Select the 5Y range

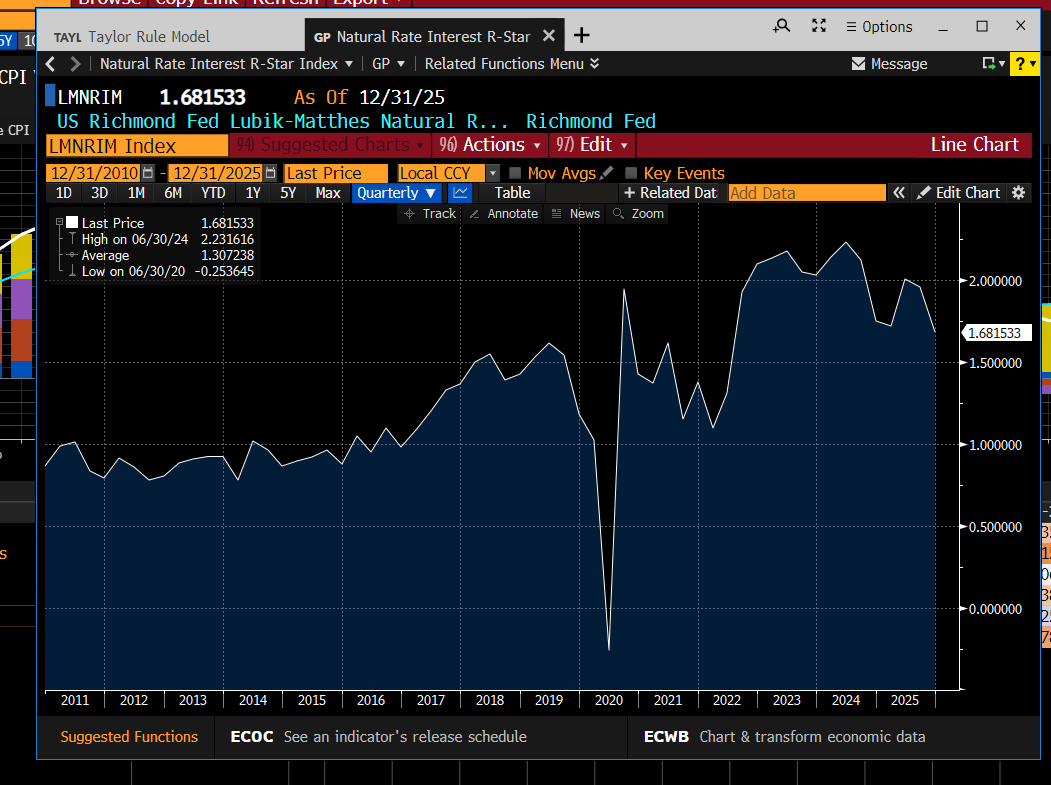[x=288, y=193]
